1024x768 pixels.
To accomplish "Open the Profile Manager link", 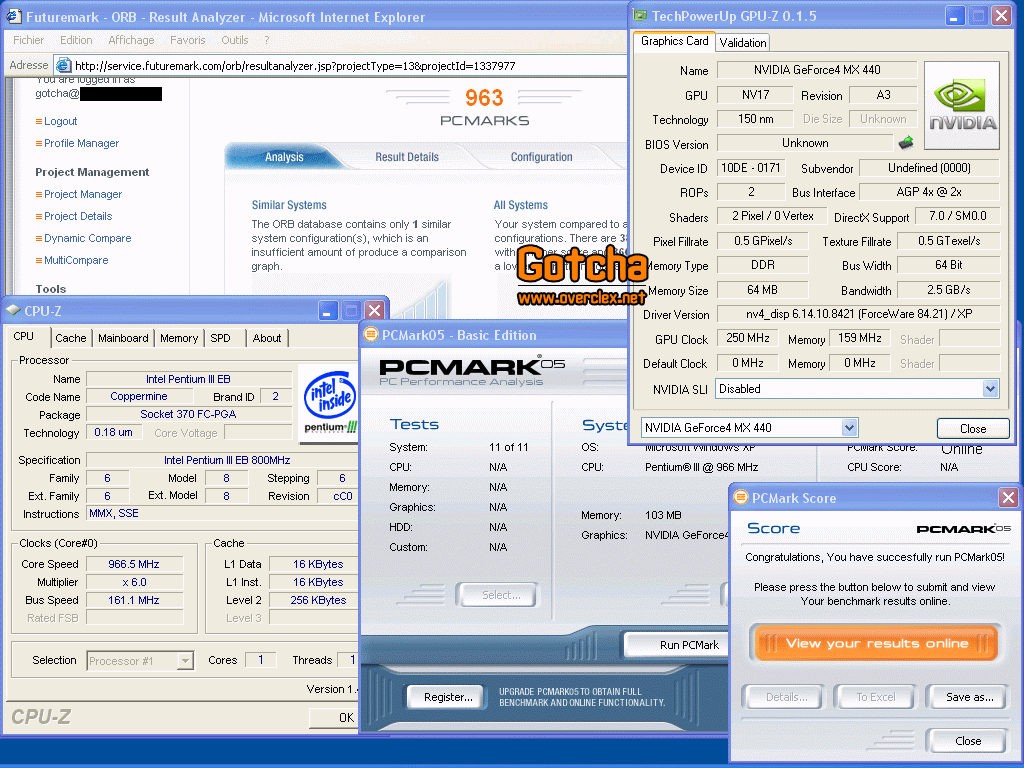I will click(x=81, y=143).
